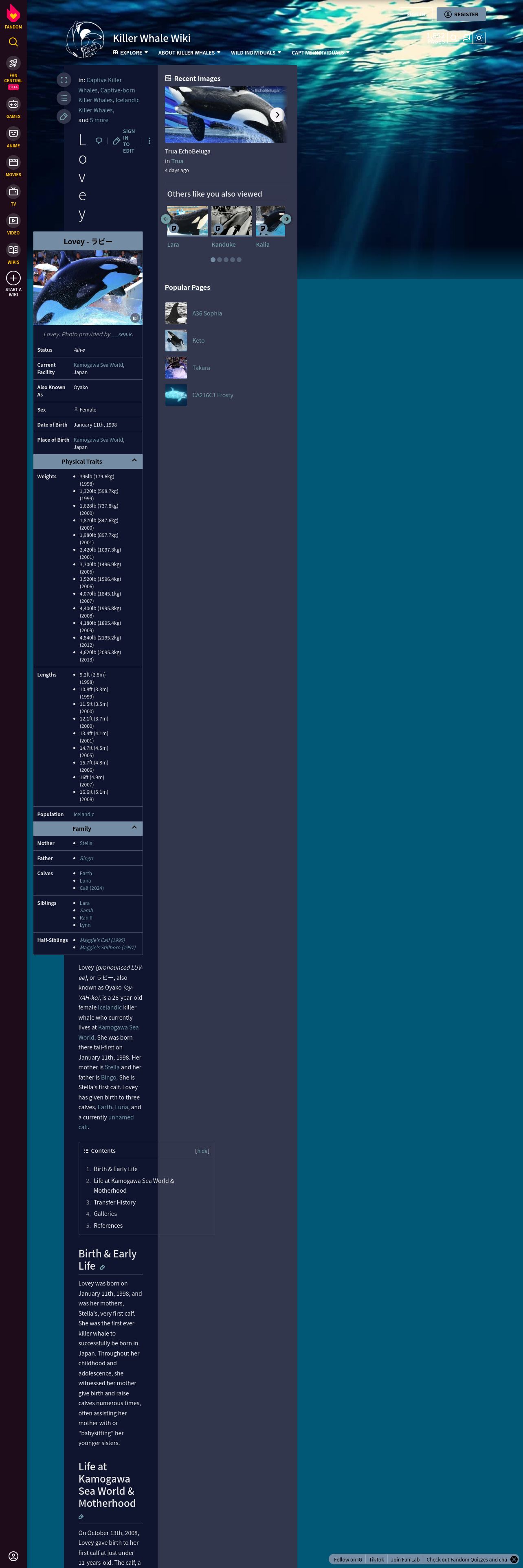Open the A36 Sophia popular page
523x1568 pixels.
207,313
